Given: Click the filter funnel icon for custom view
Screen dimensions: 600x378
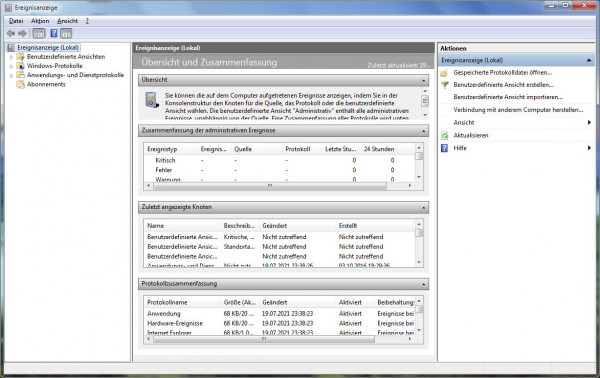Looking at the screenshot, I should coord(444,85).
